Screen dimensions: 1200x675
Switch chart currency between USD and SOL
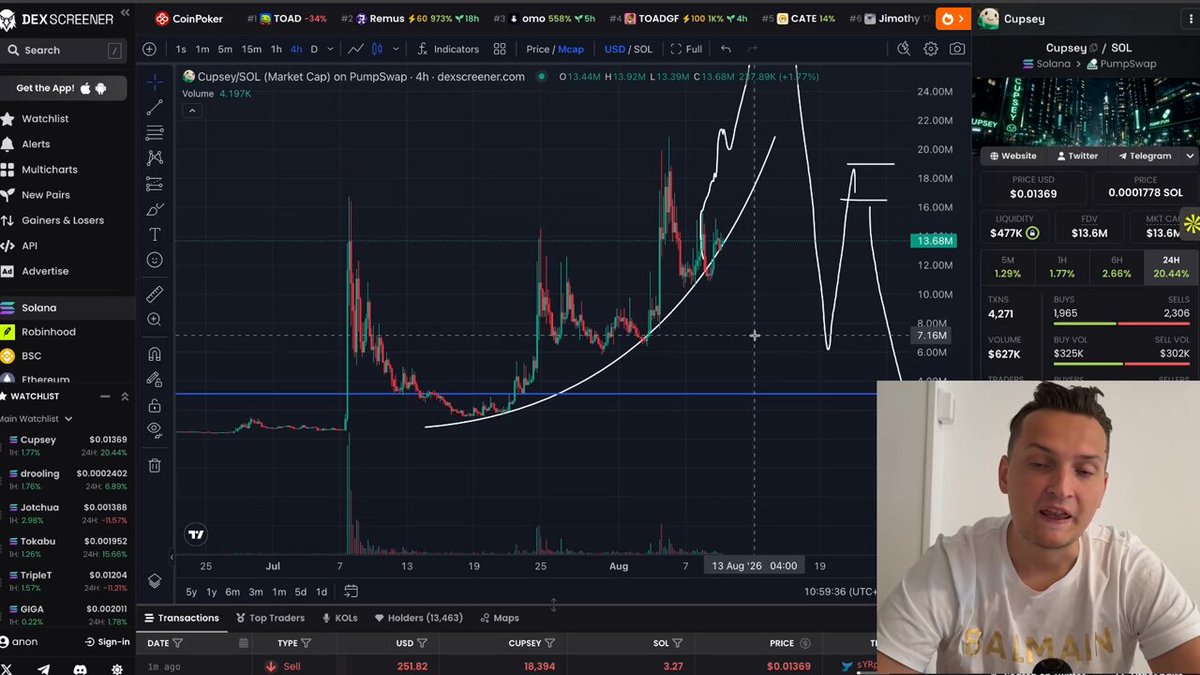pos(628,49)
